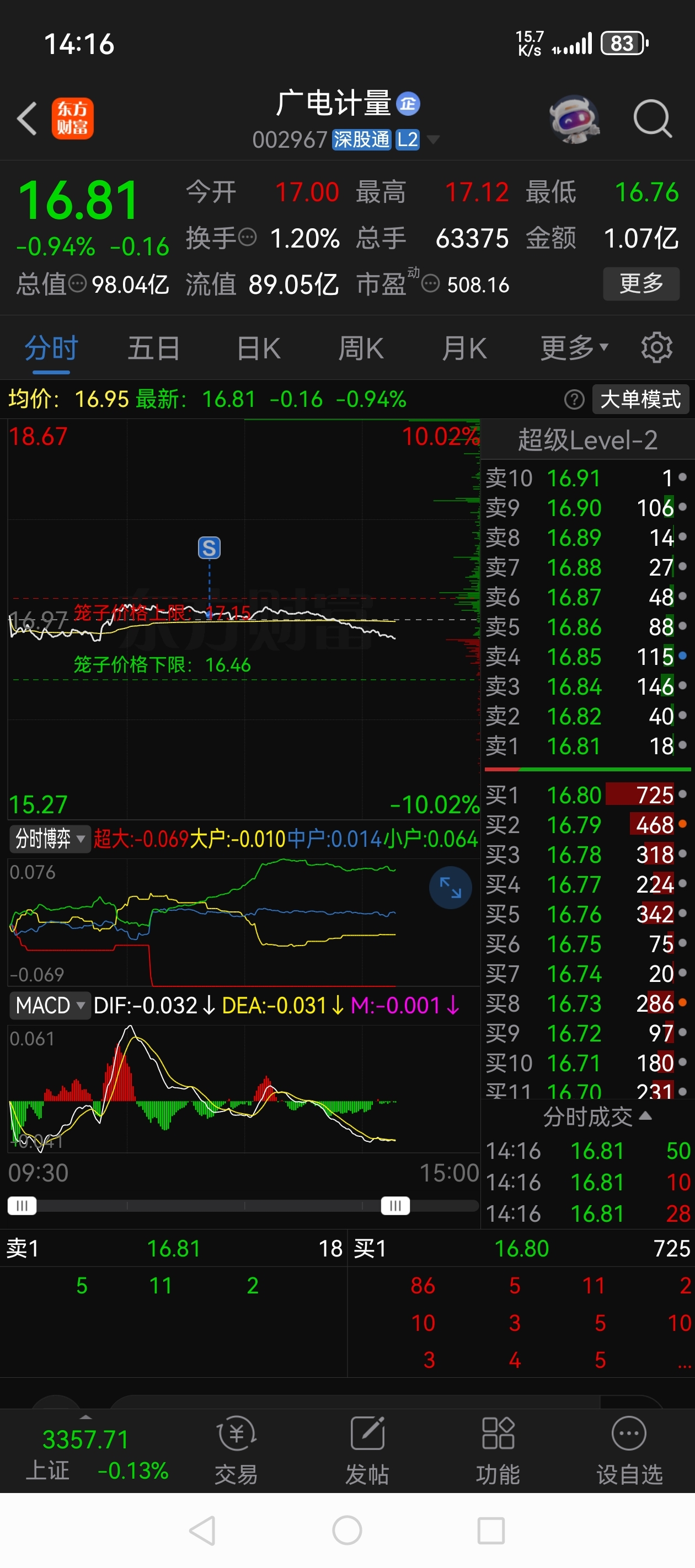The image size is (695, 1568).
Task: Tap left timeline slider handle
Action: click(22, 1206)
